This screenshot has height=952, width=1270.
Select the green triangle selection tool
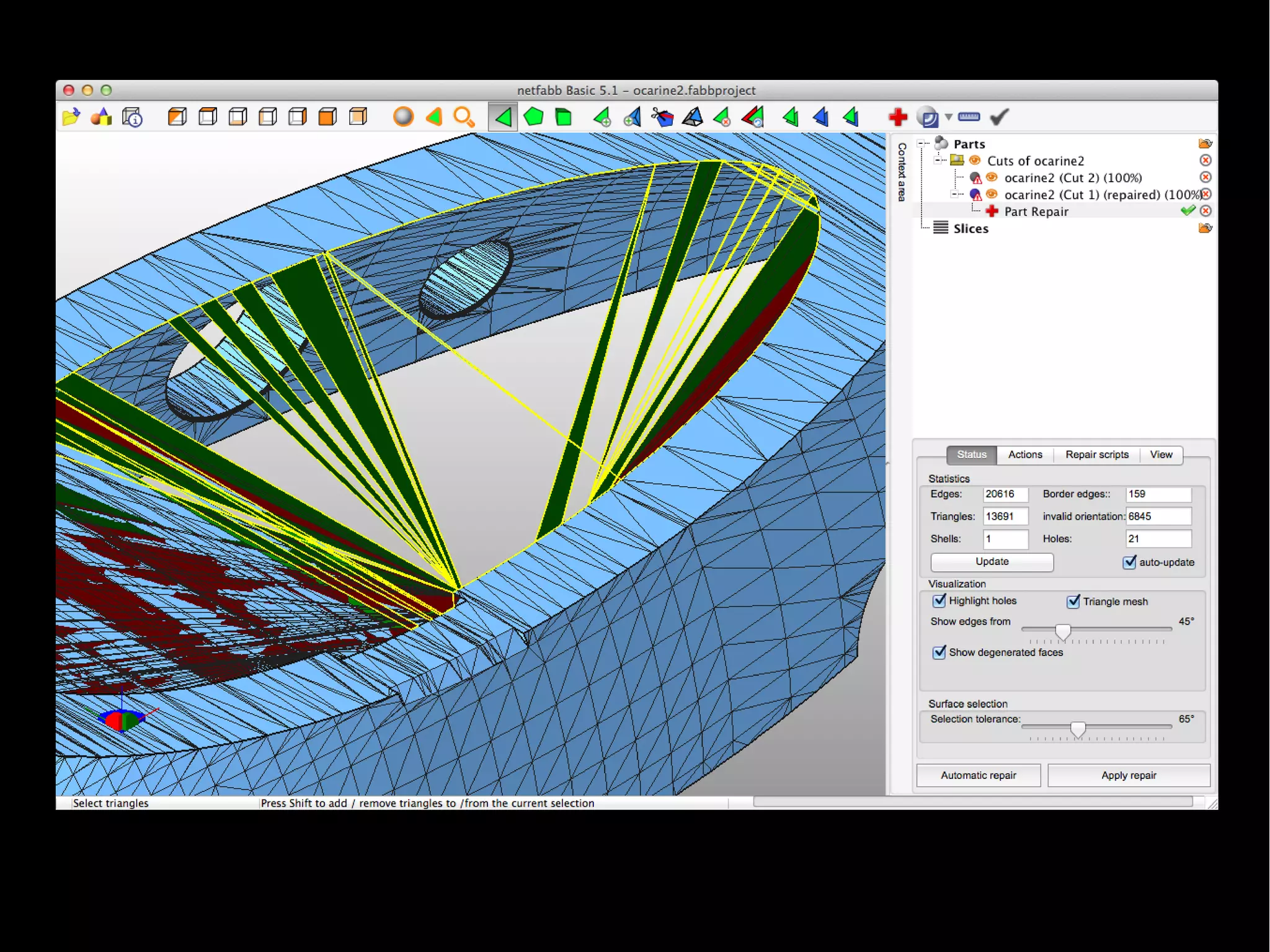(x=503, y=117)
